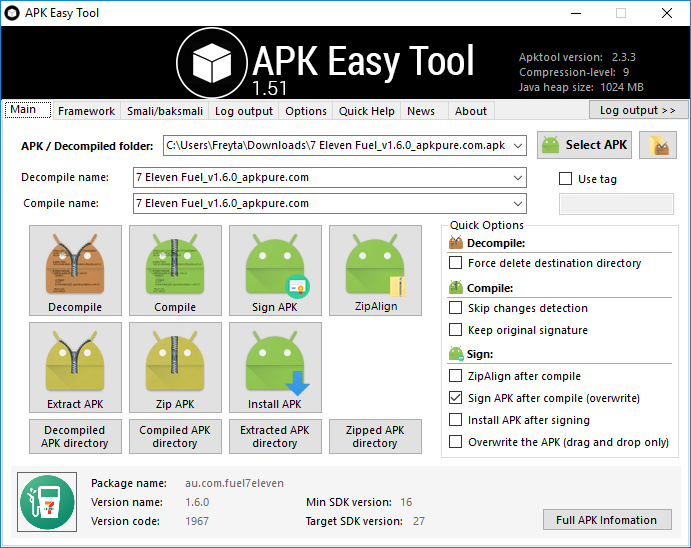
Task: Click Full APK Infomation button
Action: tap(607, 520)
